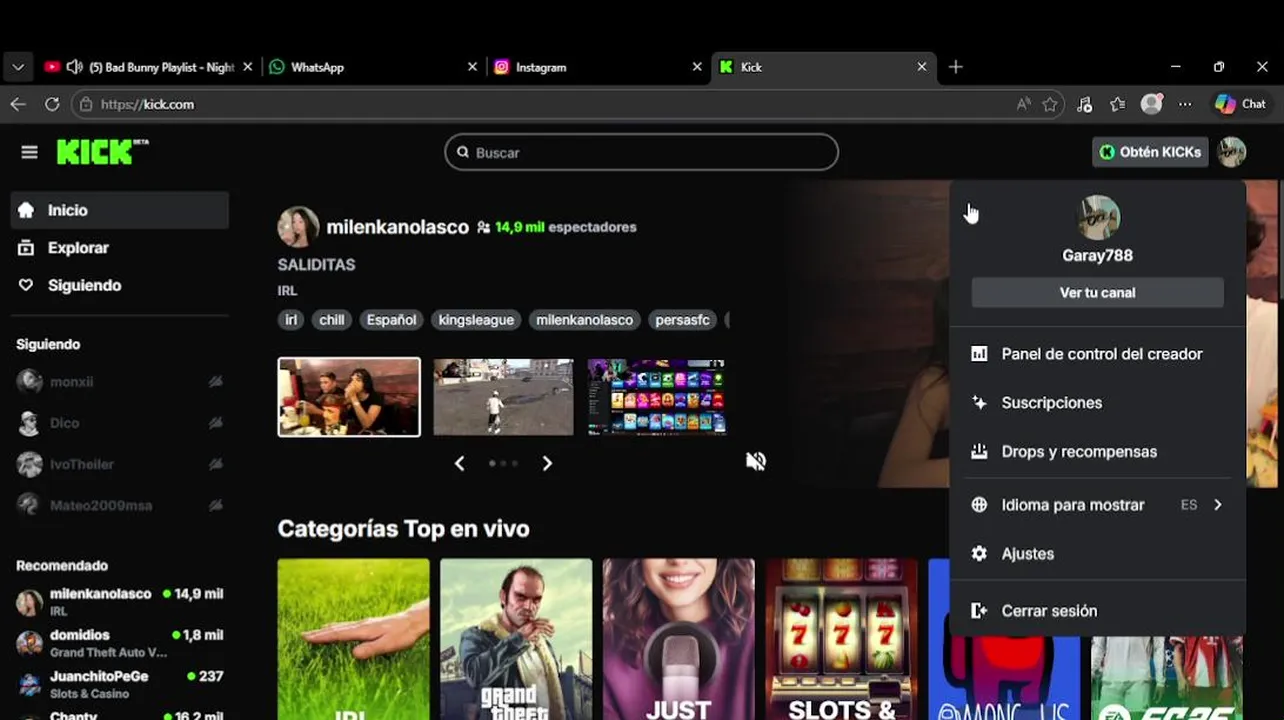This screenshot has height=720, width=1284.
Task: Select the milenkanolasco tag
Action: click(584, 320)
